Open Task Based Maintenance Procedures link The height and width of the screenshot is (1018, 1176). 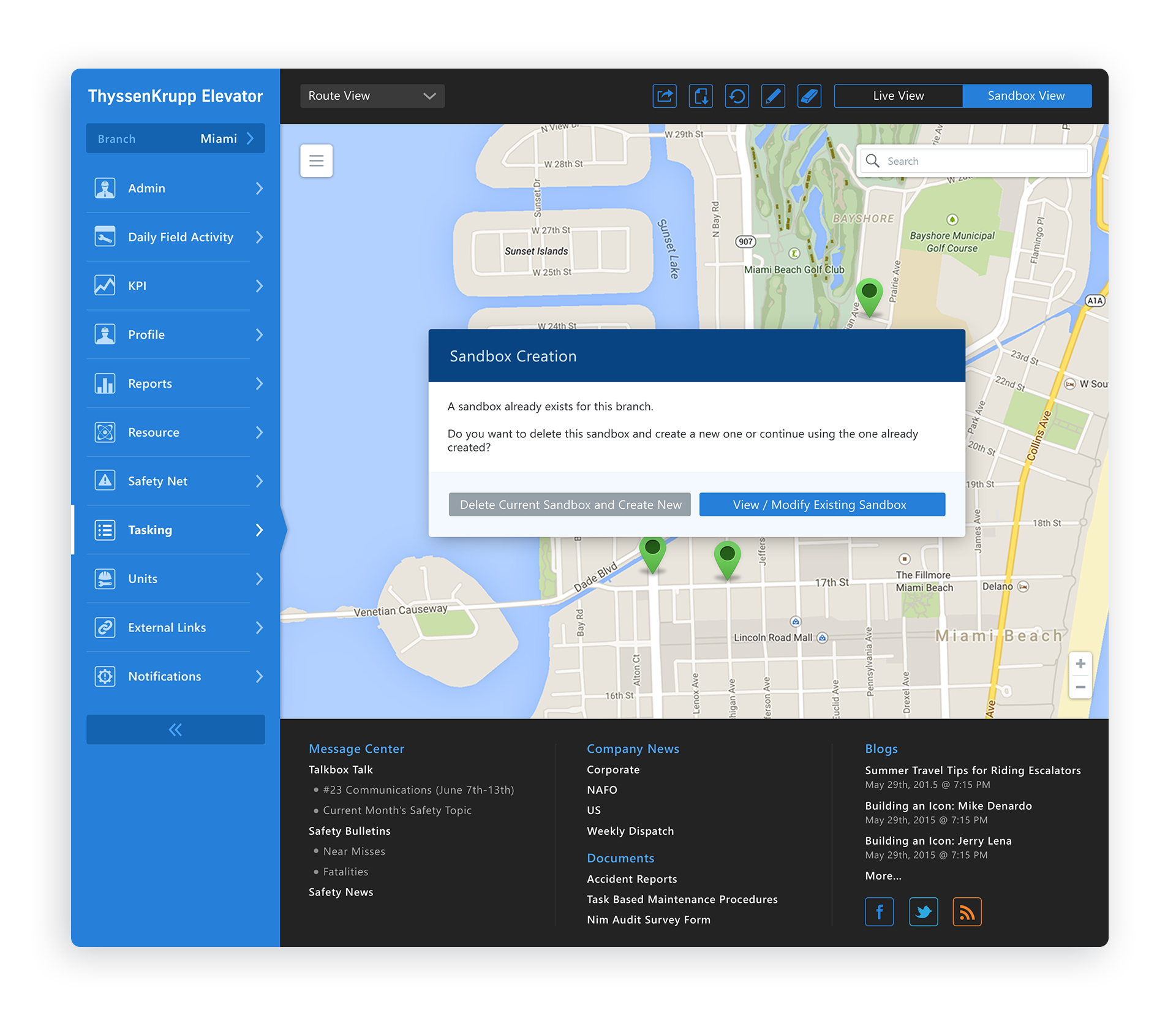point(682,899)
